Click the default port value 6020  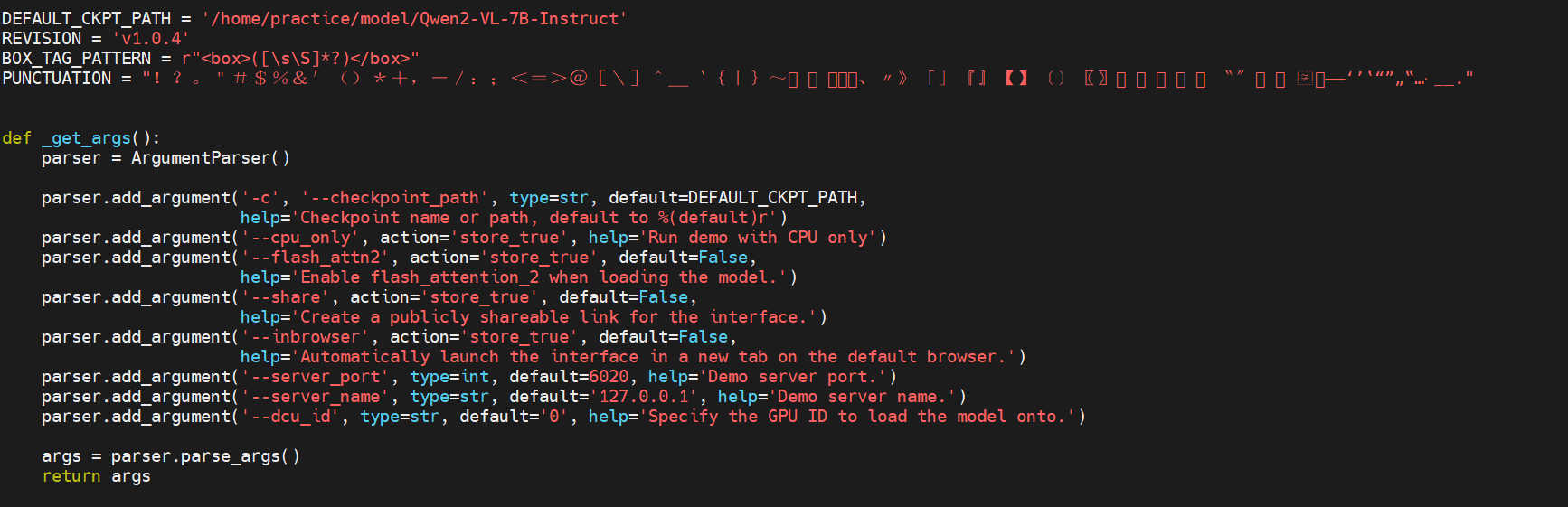pyautogui.click(x=609, y=376)
